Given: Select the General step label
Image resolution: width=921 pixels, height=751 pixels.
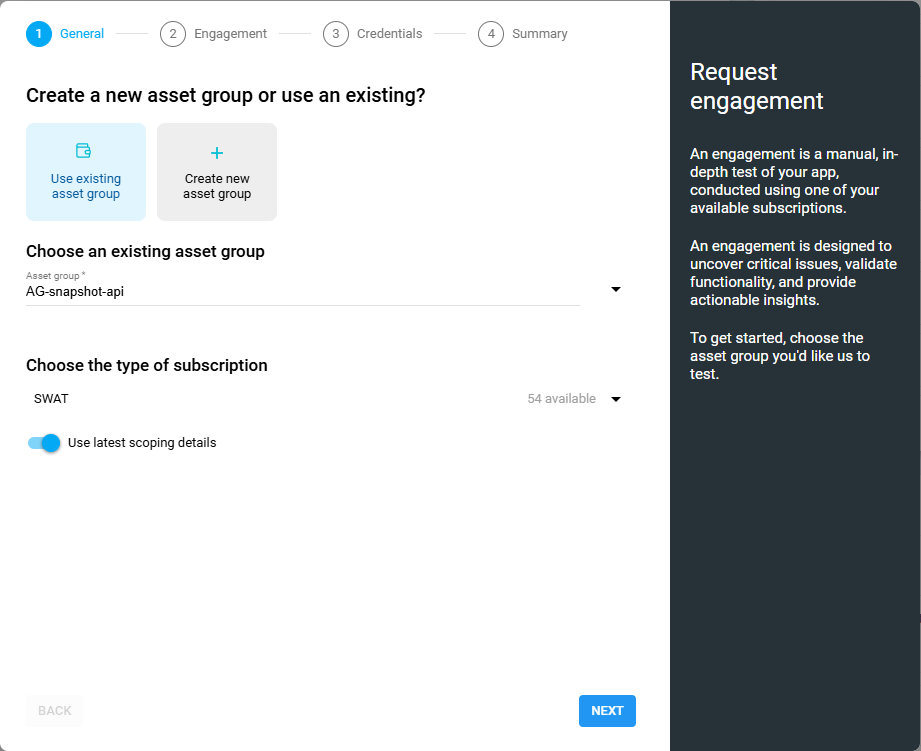Looking at the screenshot, I should 82,34.
